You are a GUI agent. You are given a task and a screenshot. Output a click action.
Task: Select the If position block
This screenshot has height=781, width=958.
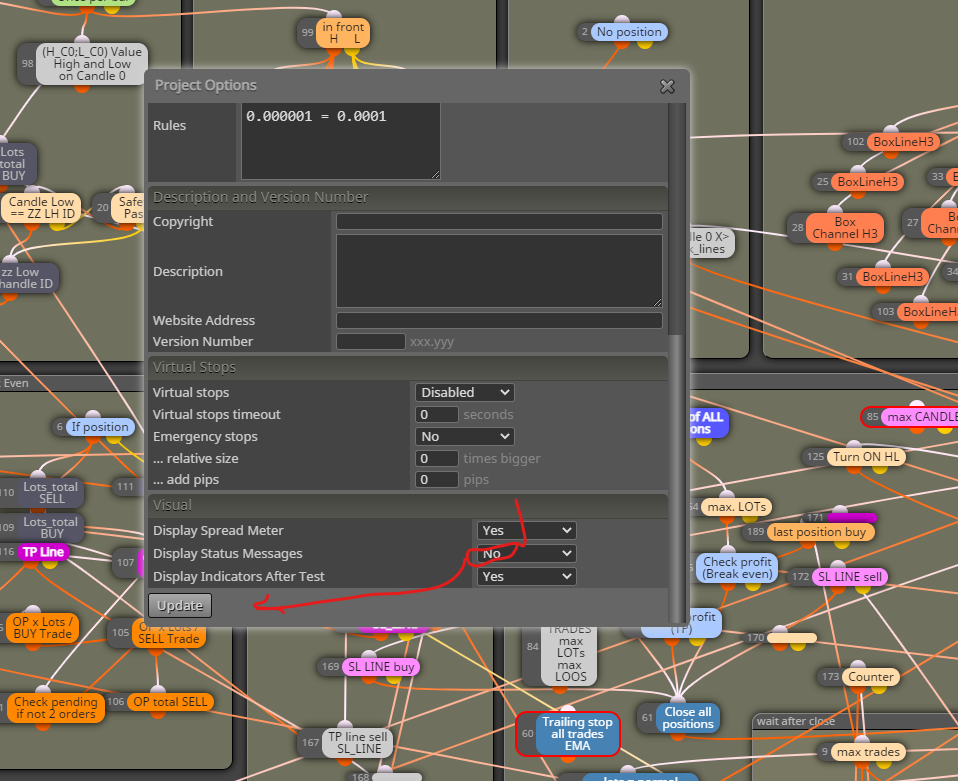pos(100,427)
